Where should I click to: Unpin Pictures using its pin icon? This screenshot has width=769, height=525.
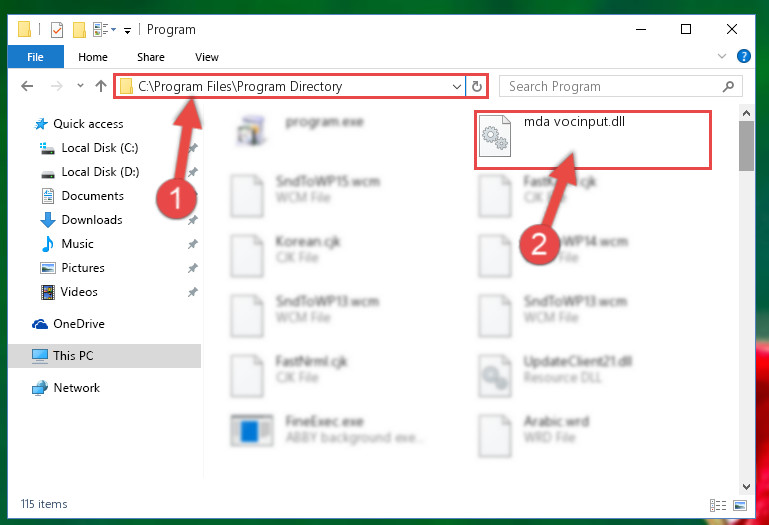tap(193, 268)
